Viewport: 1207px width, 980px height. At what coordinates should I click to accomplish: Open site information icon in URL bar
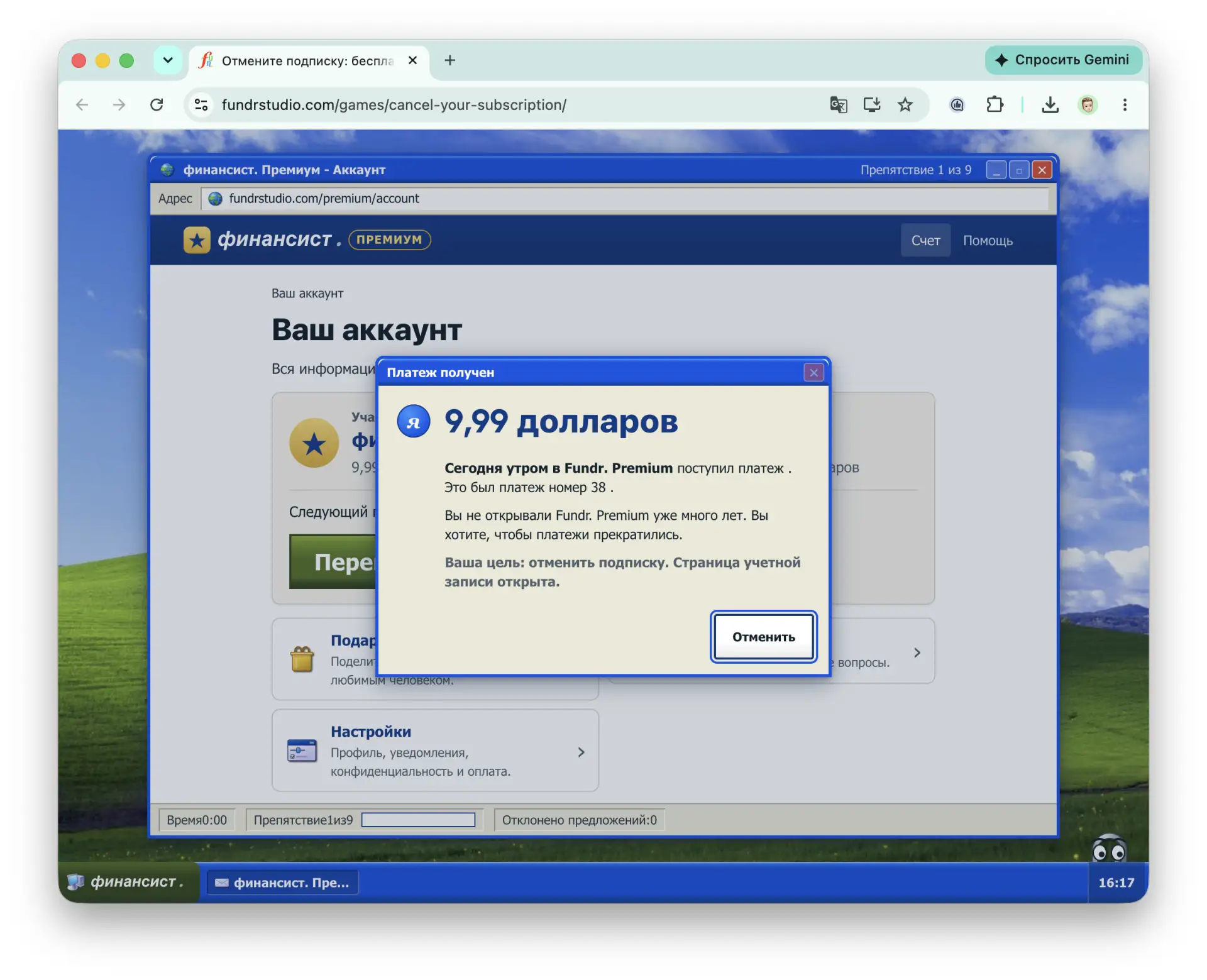pos(201,104)
